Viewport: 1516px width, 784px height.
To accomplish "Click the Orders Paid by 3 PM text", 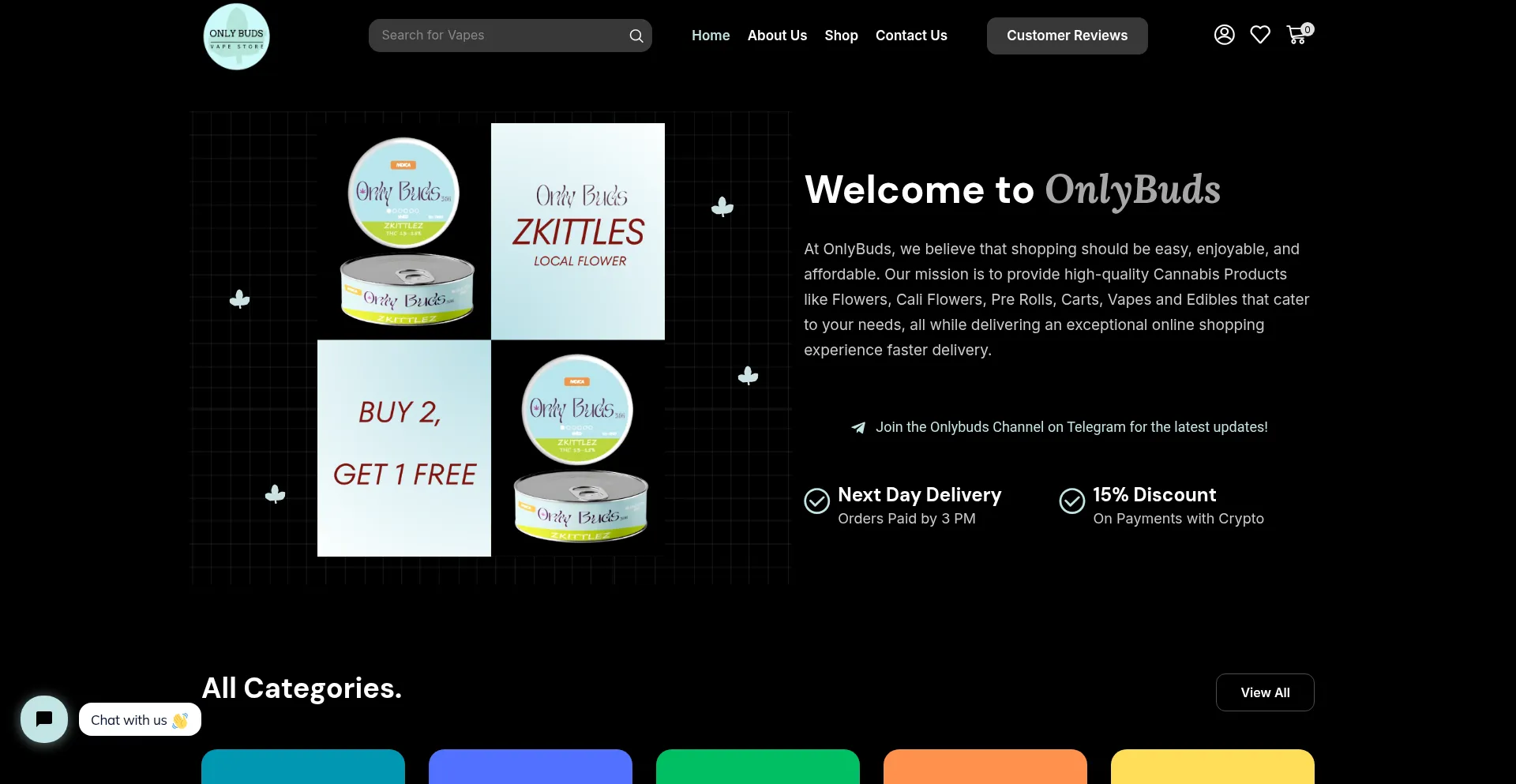I will coord(906,519).
